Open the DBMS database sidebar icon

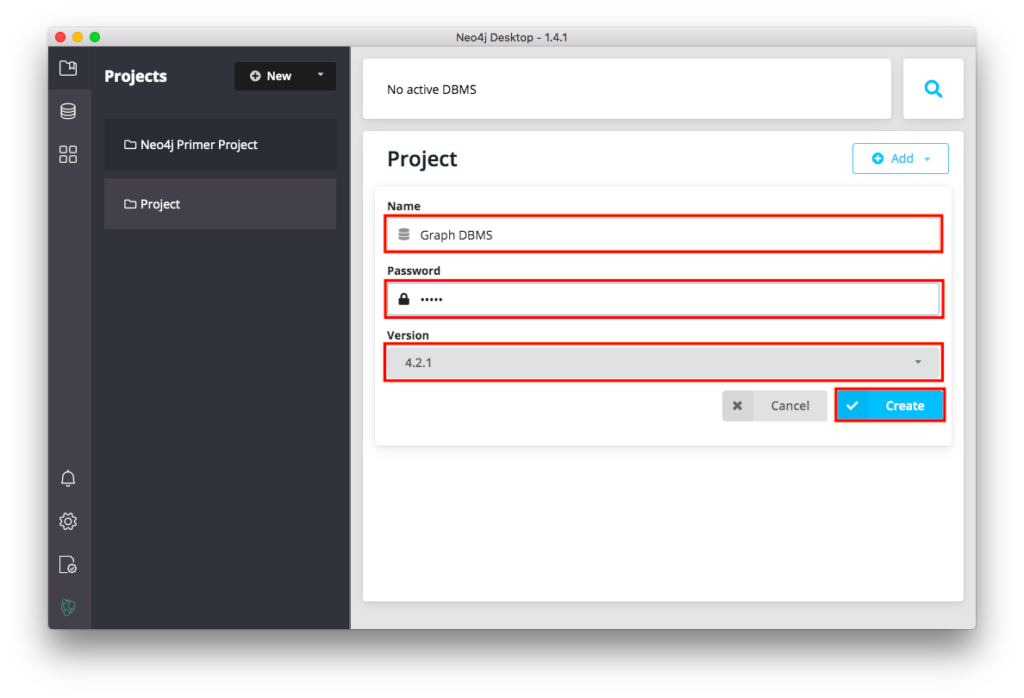pyautogui.click(x=68, y=111)
